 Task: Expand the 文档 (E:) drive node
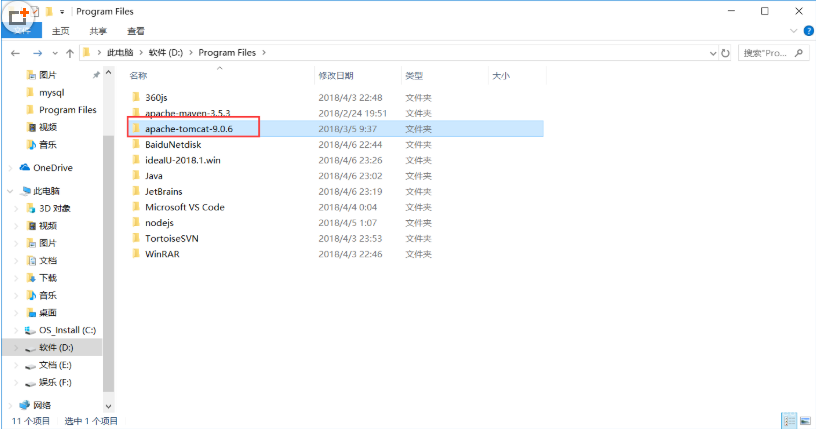[x=16, y=365]
